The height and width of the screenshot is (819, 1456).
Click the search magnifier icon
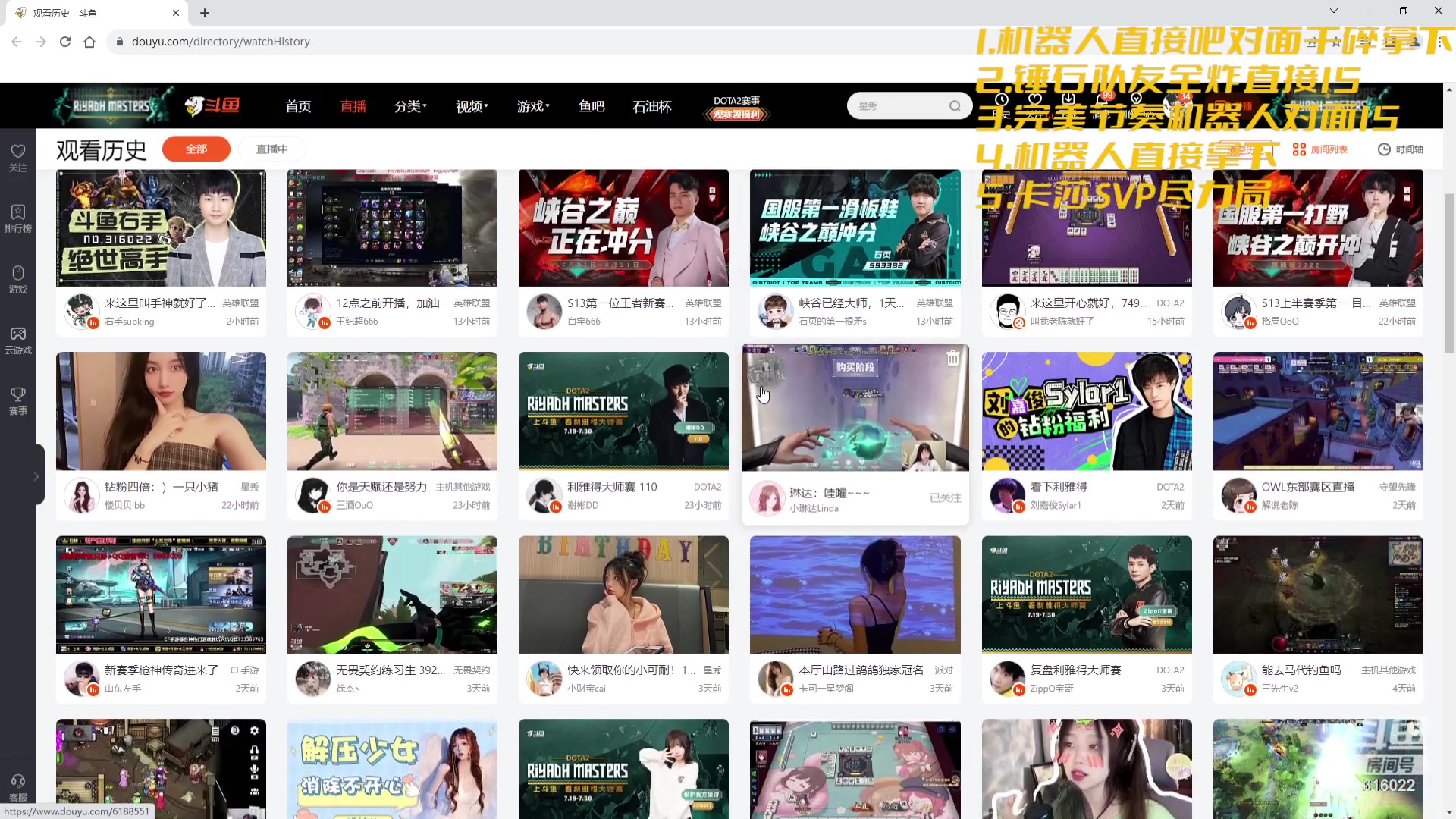(x=955, y=106)
